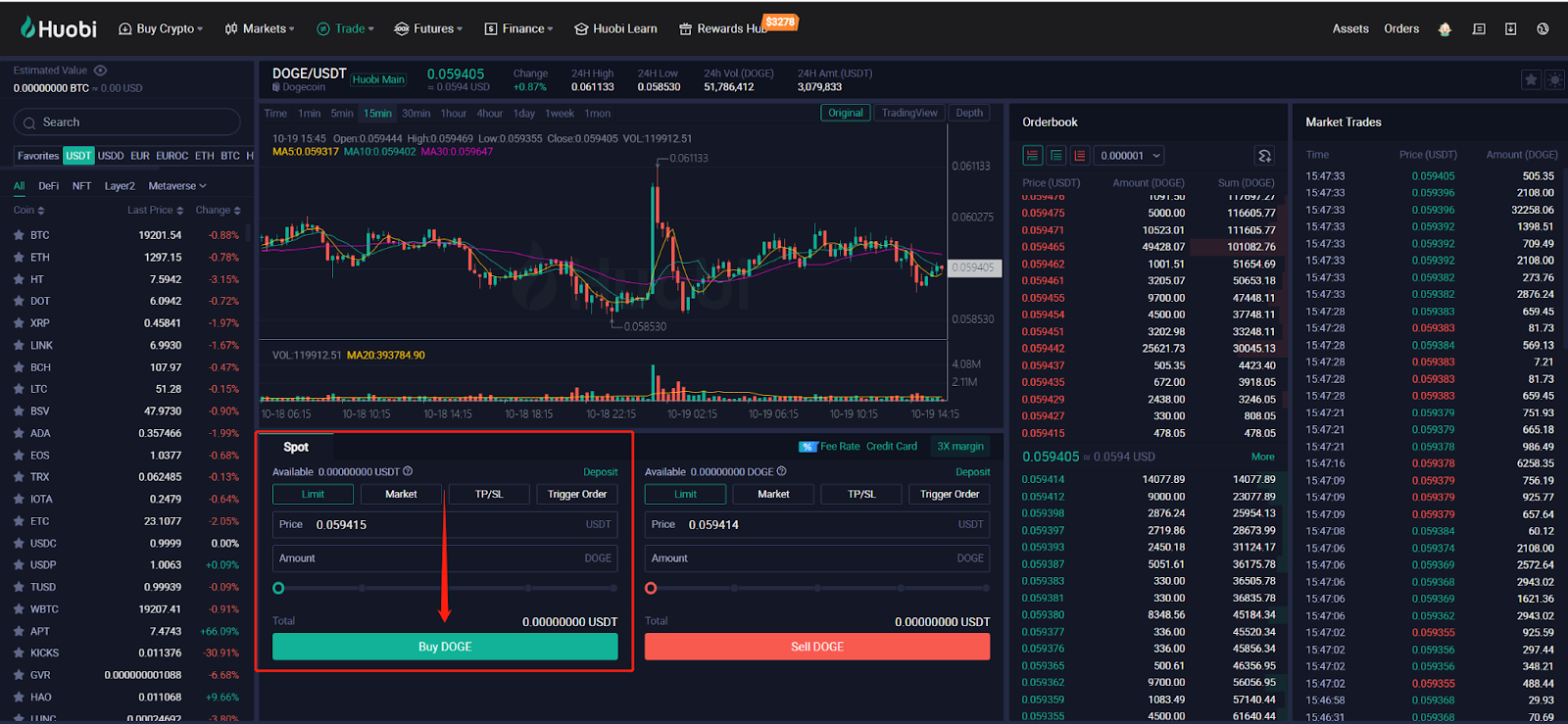Click the buy amount percentage slider handle
Image resolution: width=1568 pixels, height=724 pixels.
(278, 588)
